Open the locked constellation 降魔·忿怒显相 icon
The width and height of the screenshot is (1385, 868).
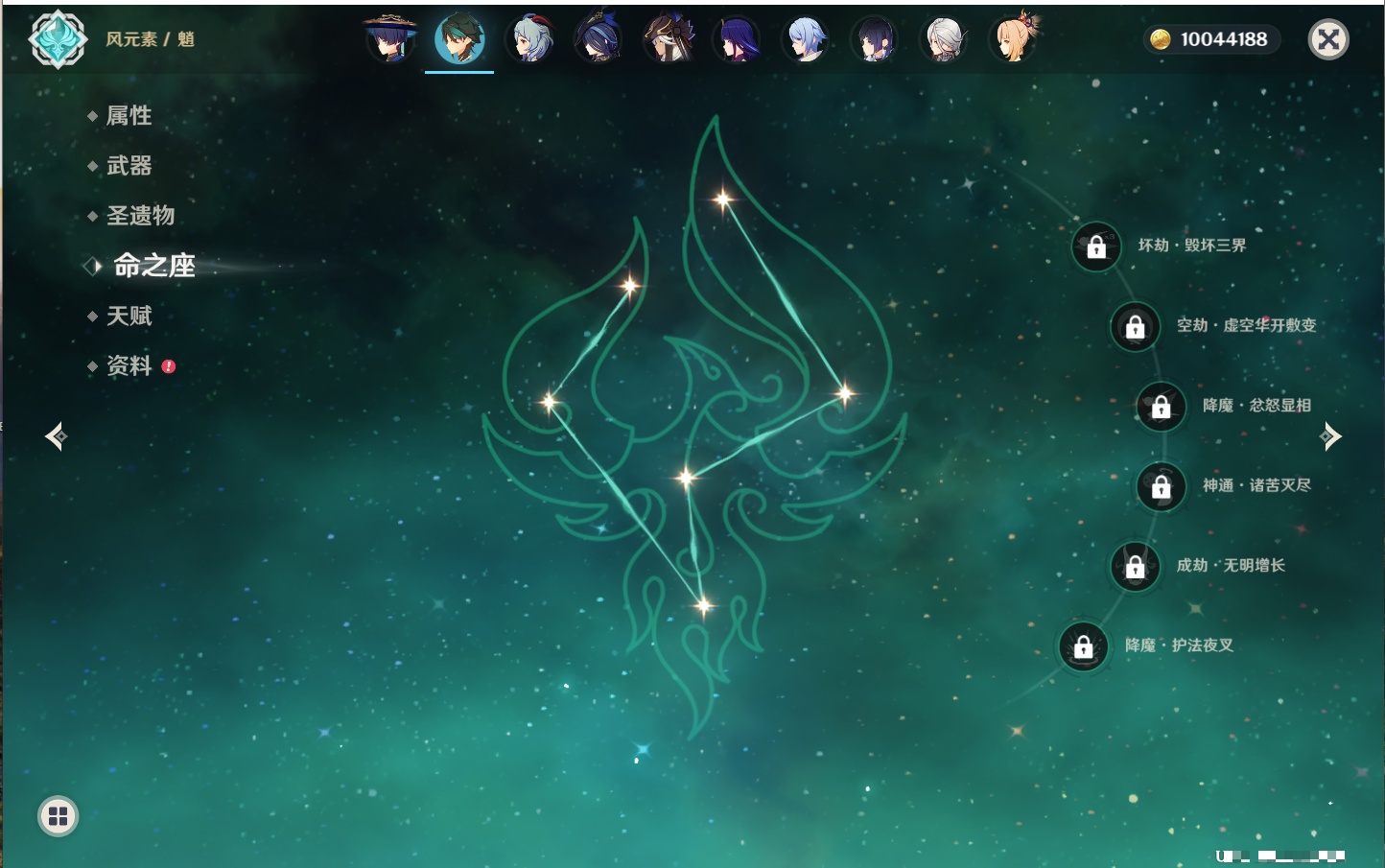[1162, 407]
